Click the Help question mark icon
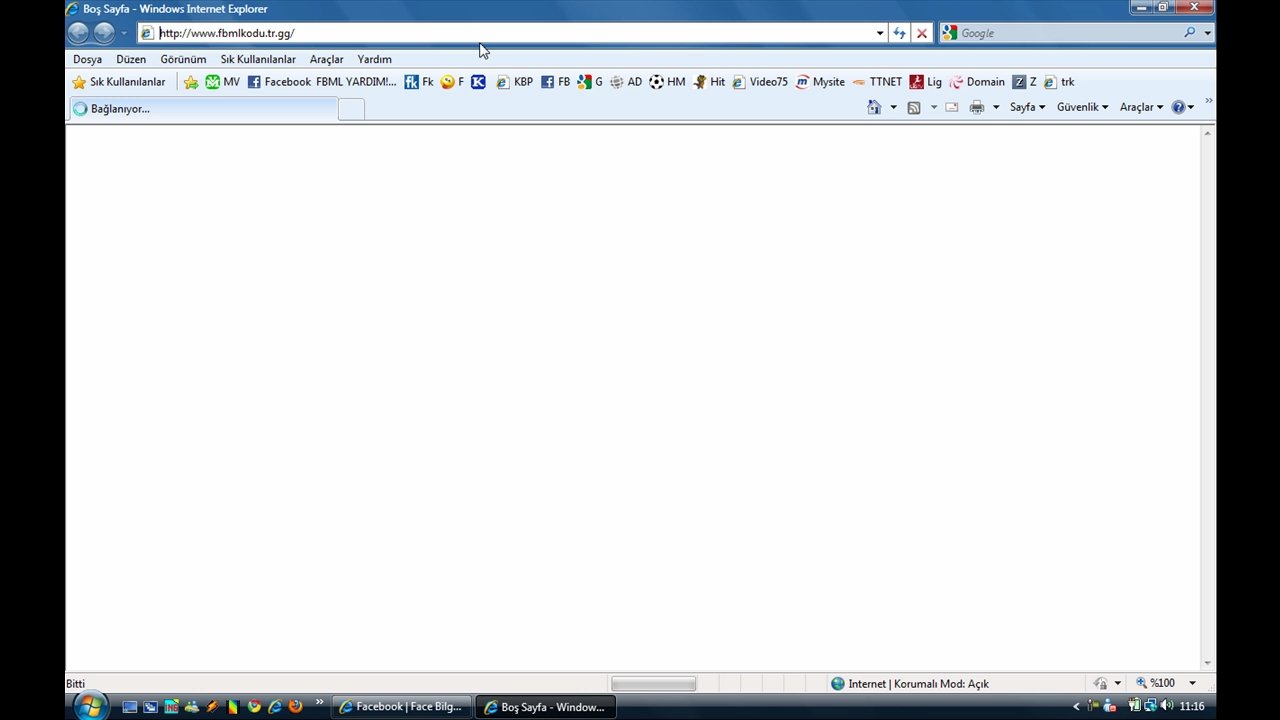Screen dimensions: 1280x720 (1178, 107)
